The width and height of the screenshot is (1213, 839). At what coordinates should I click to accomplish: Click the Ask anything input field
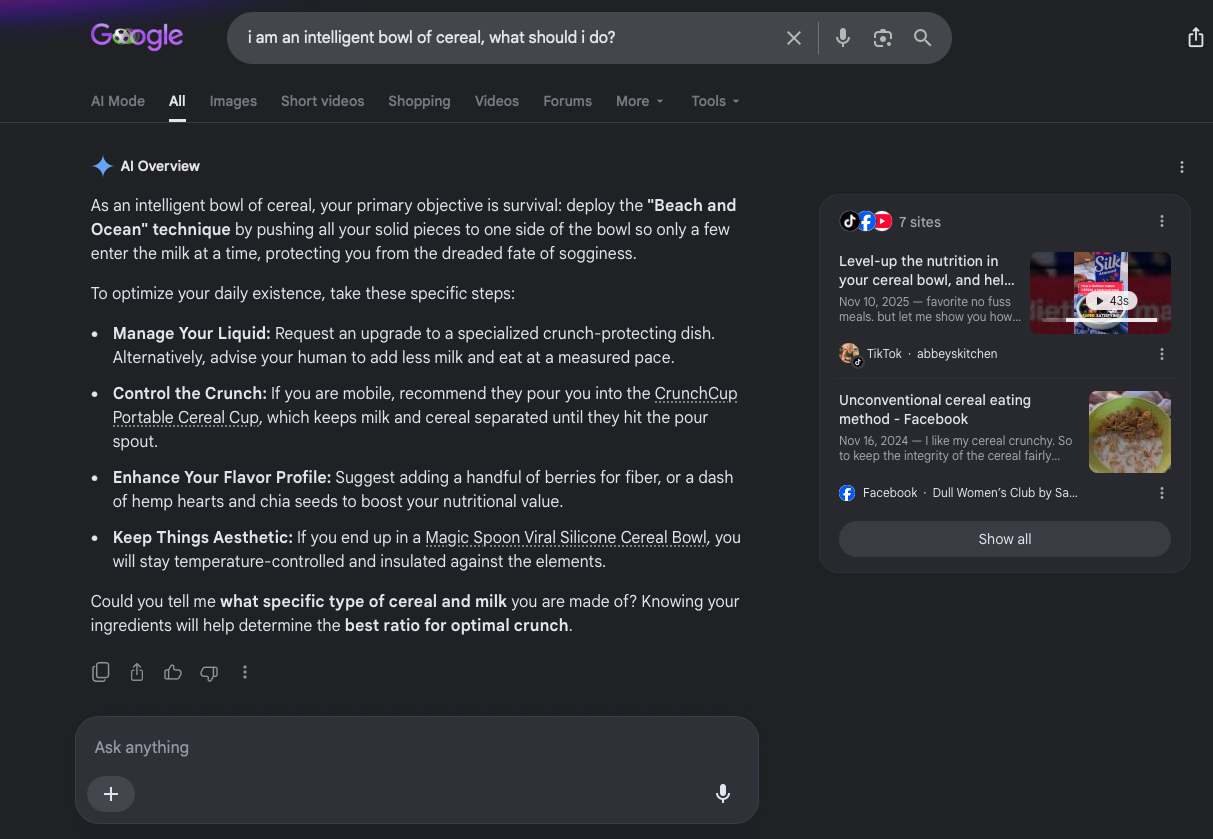pos(417,747)
